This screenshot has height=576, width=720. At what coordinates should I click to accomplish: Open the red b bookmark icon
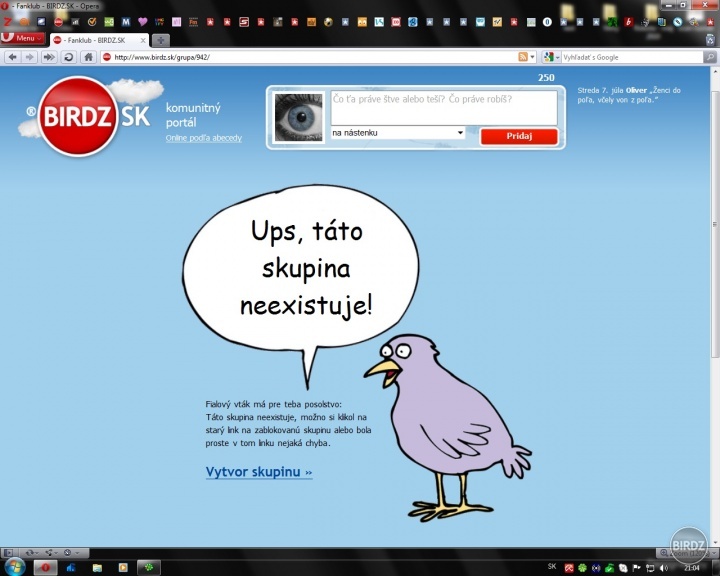629,22
